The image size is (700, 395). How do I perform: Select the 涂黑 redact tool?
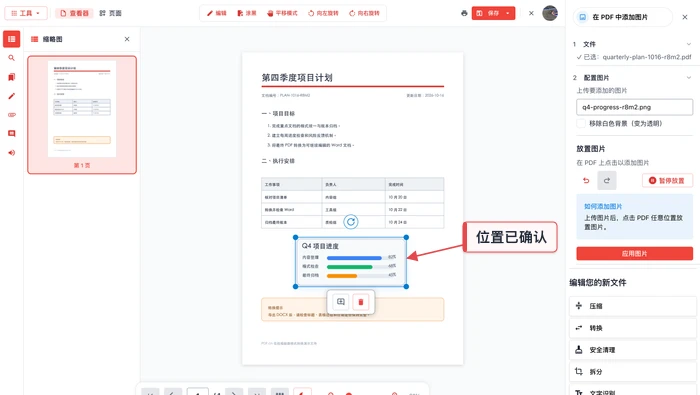(247, 13)
